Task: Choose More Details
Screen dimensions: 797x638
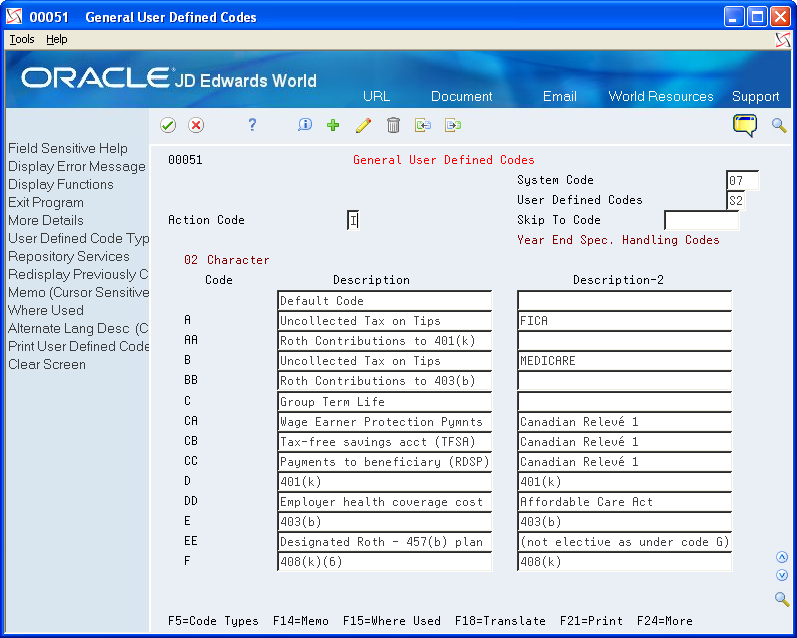Action: tap(46, 221)
